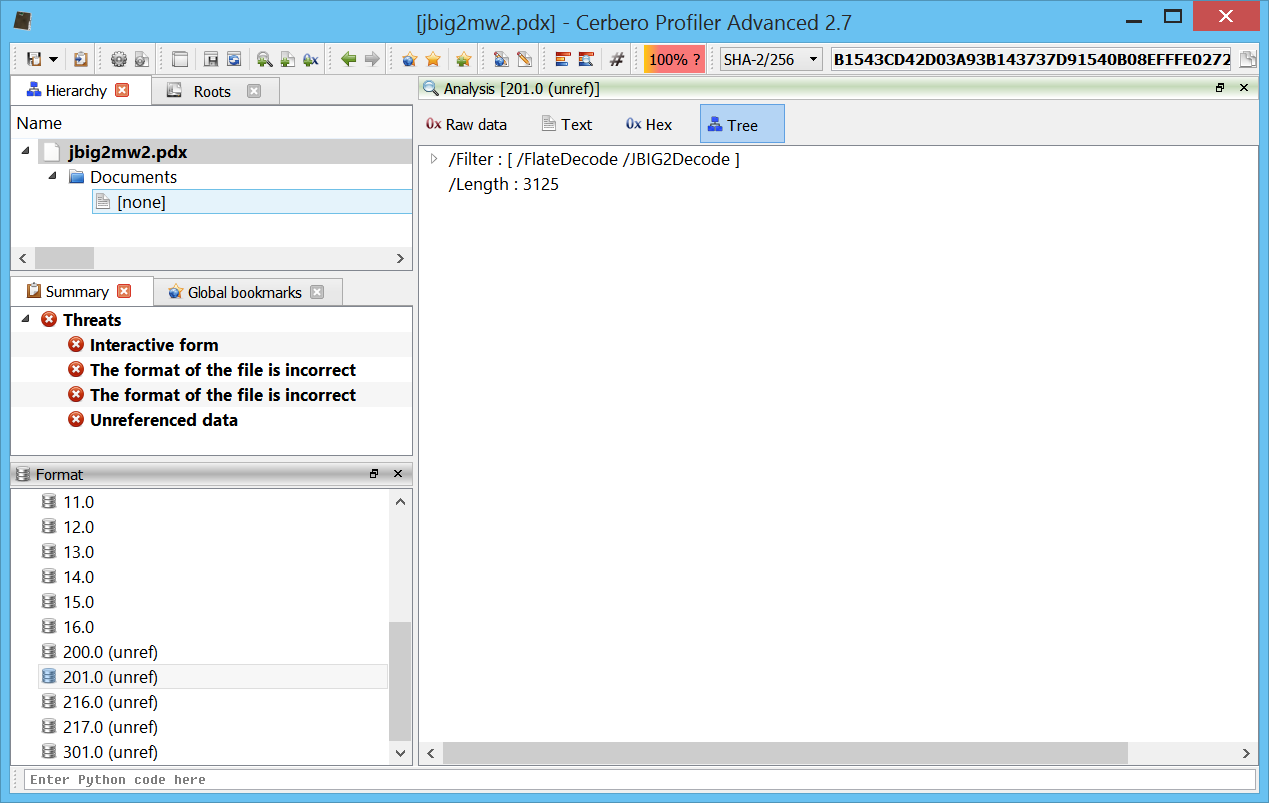Click the Name column header
The height and width of the screenshot is (803, 1269).
(211, 123)
